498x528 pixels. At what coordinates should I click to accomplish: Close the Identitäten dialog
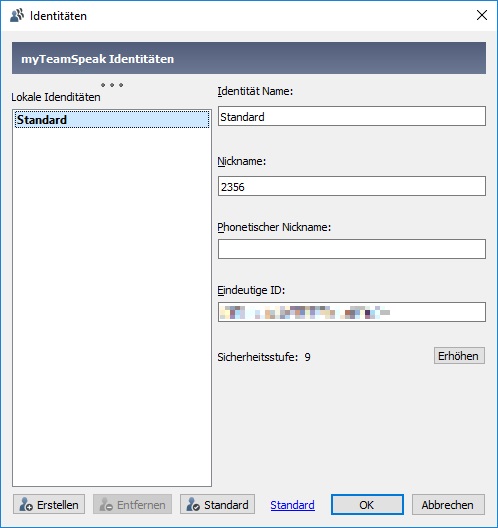482,15
